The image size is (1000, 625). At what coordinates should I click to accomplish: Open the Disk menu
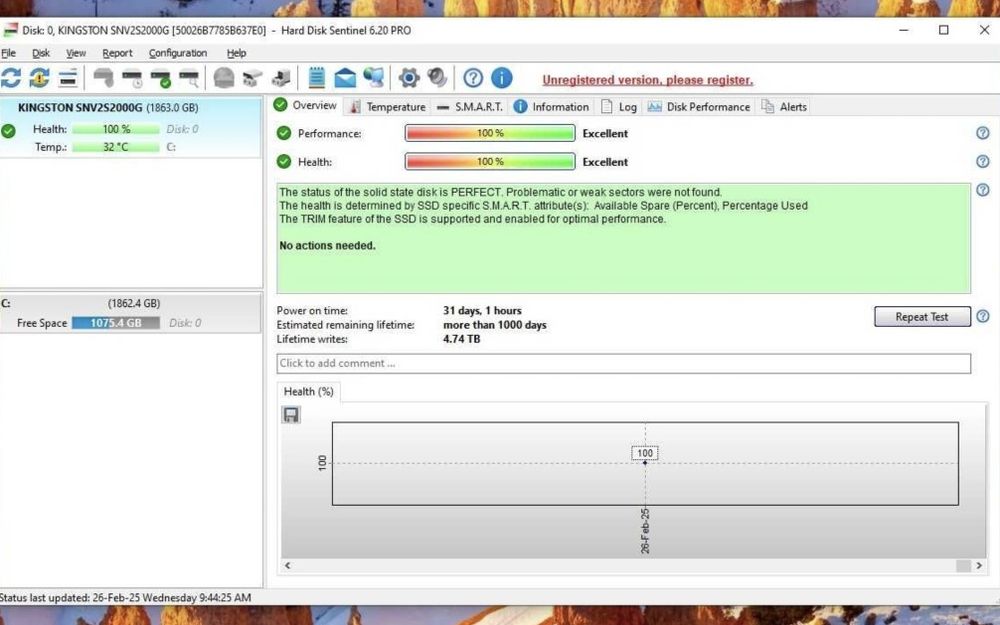coord(41,53)
